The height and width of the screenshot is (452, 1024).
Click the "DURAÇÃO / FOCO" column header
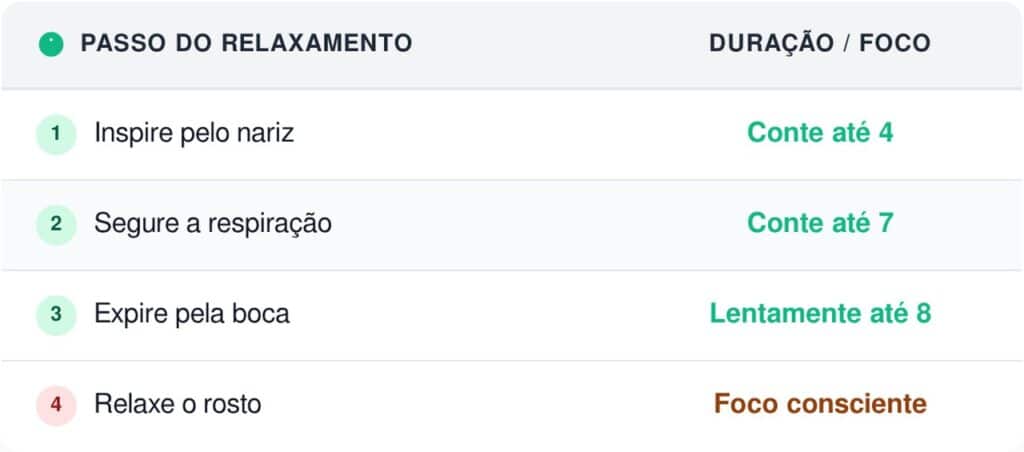pyautogui.click(x=820, y=44)
